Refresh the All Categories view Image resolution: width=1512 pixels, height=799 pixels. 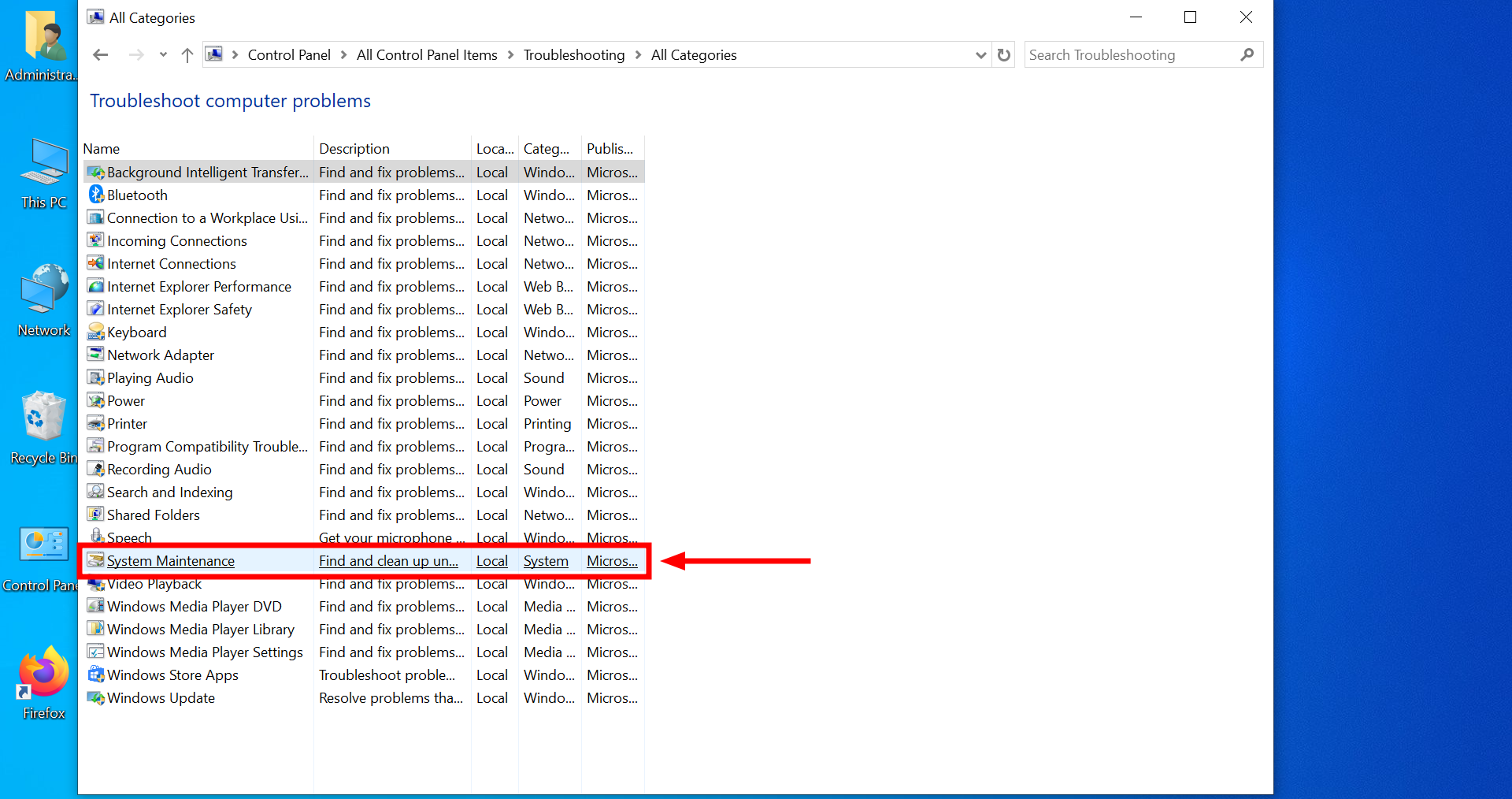pos(1003,55)
